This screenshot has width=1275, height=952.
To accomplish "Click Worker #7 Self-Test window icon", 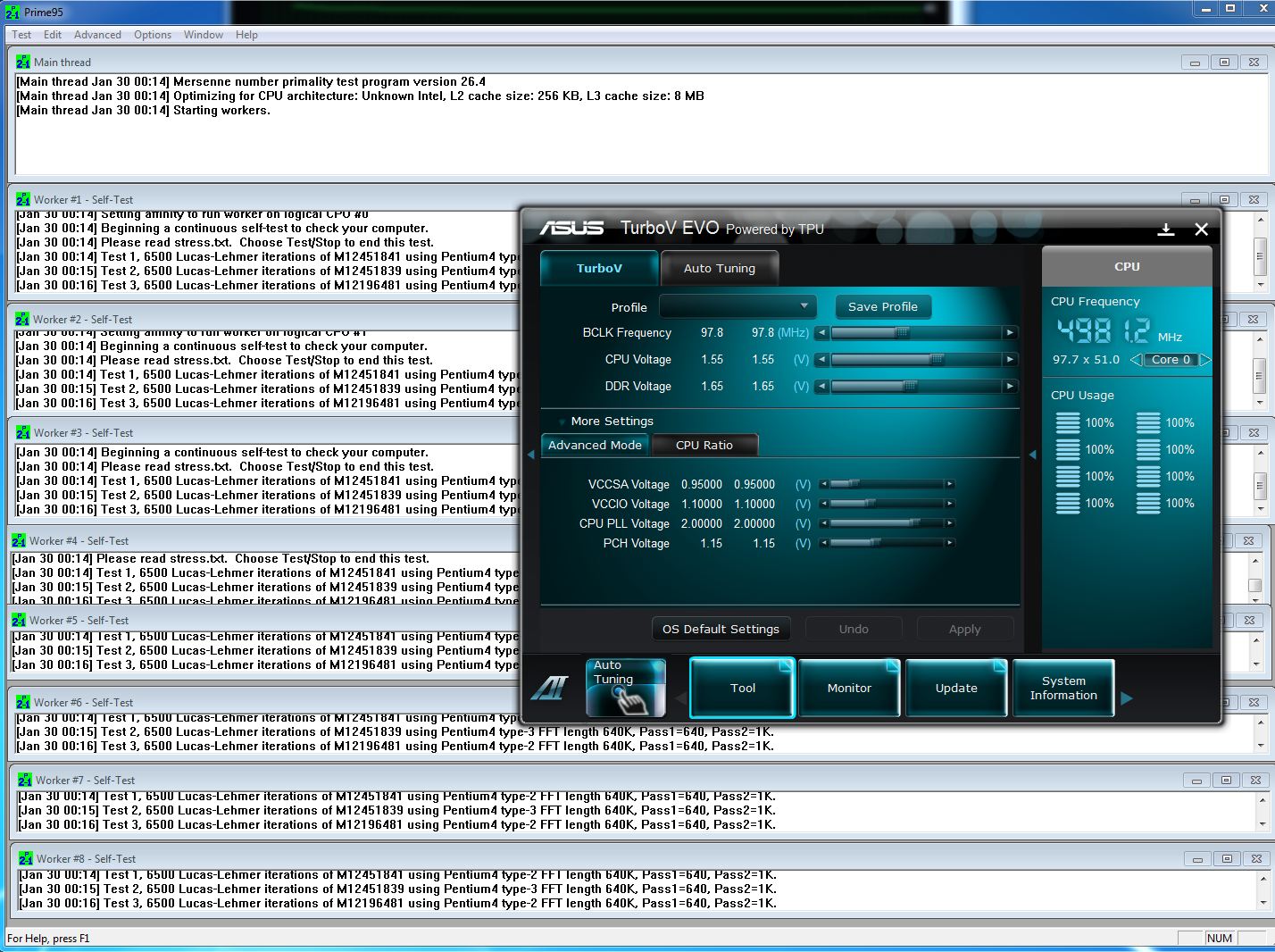I will click(x=25, y=780).
